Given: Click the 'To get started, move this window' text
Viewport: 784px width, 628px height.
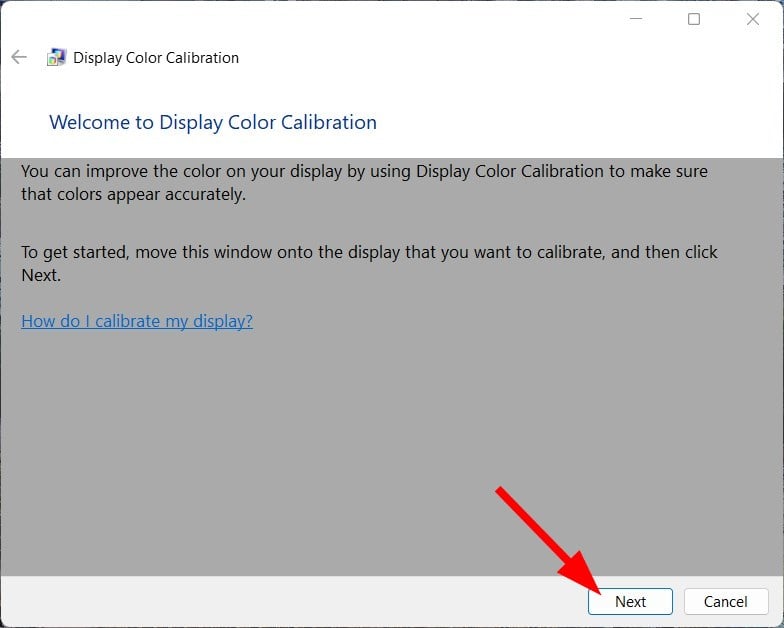Looking at the screenshot, I should coord(369,263).
